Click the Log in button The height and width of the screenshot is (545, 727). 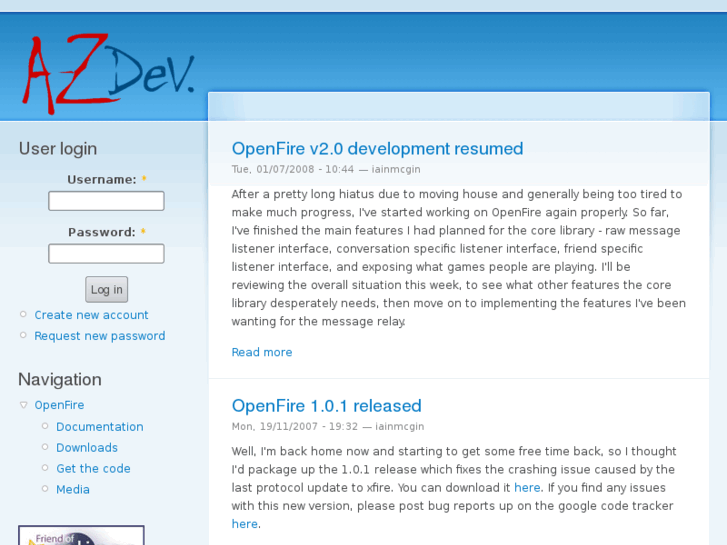tap(107, 289)
